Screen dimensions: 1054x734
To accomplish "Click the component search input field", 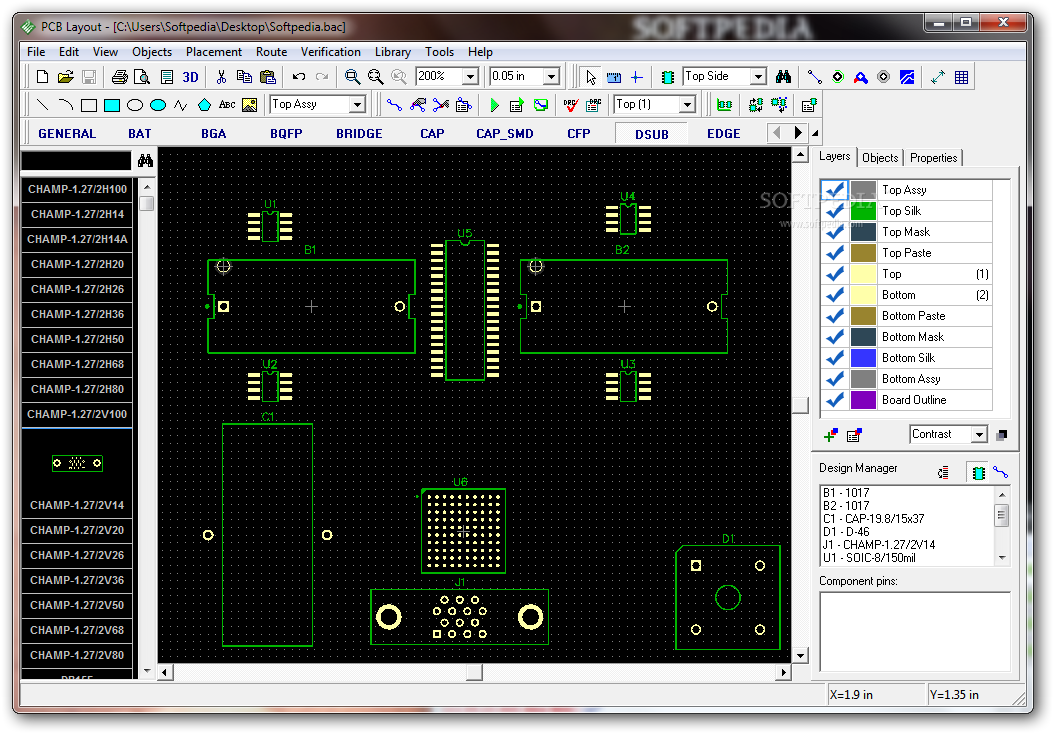I will pyautogui.click(x=76, y=161).
